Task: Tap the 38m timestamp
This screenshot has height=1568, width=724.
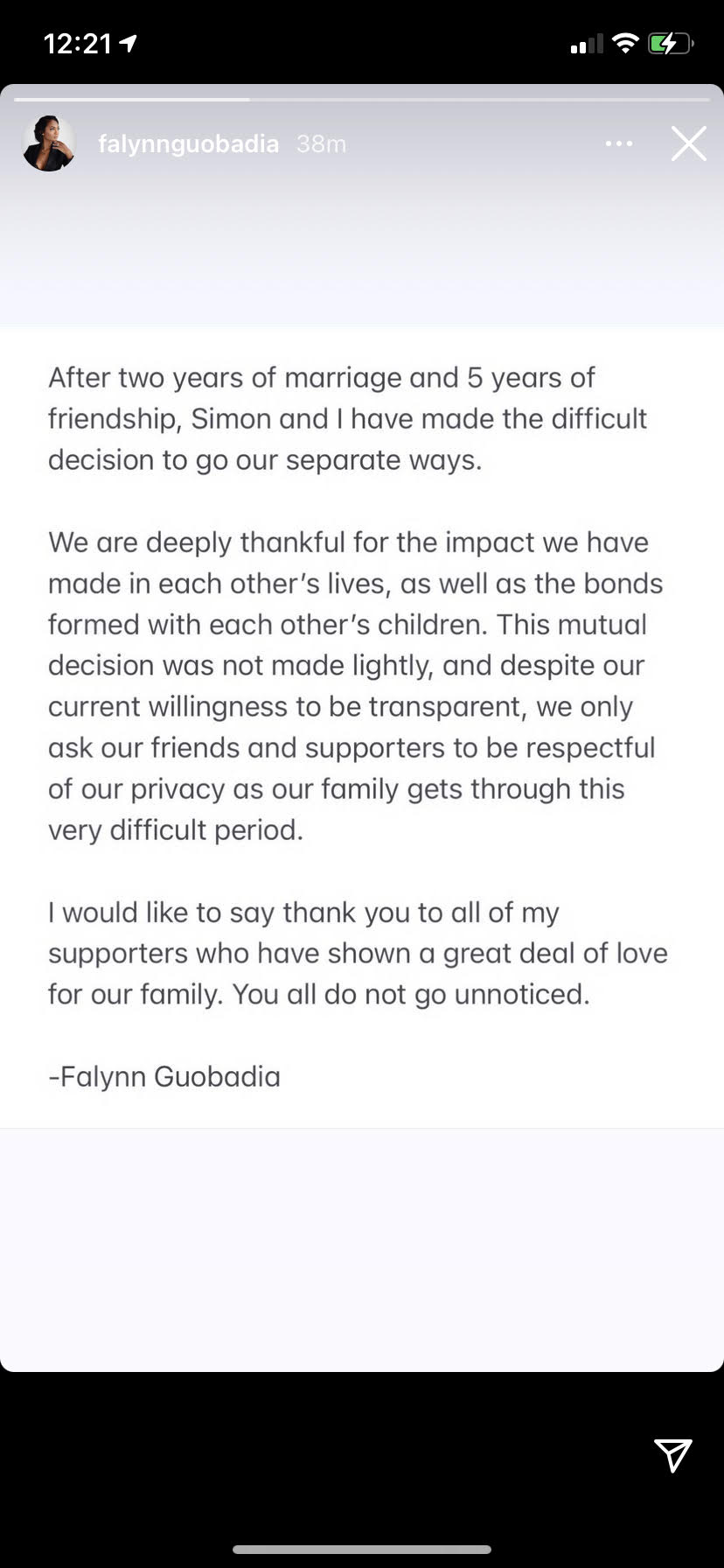Action: [321, 143]
